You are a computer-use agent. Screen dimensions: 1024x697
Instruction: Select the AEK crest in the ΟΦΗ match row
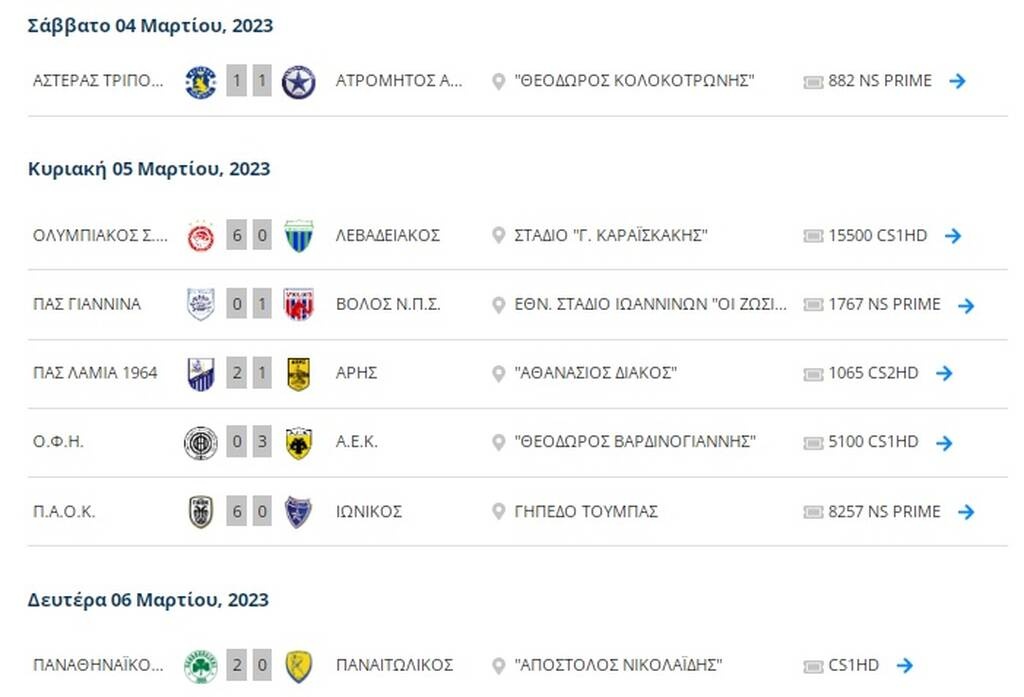click(x=298, y=441)
